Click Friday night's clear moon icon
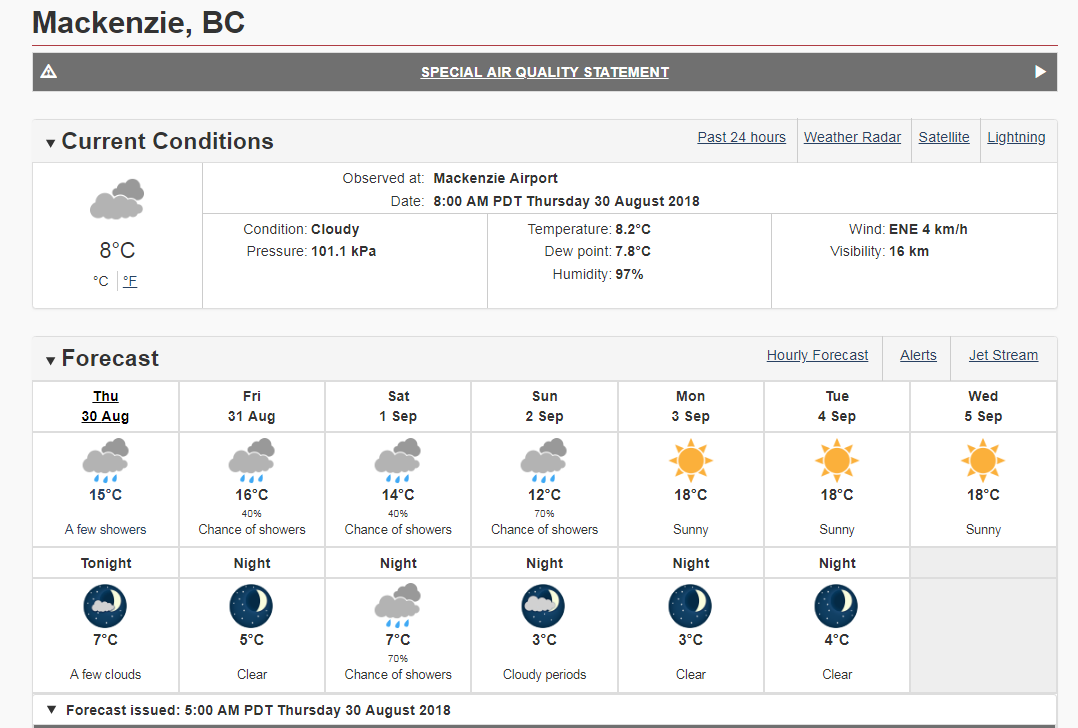This screenshot has height=728, width=1078. point(252,606)
